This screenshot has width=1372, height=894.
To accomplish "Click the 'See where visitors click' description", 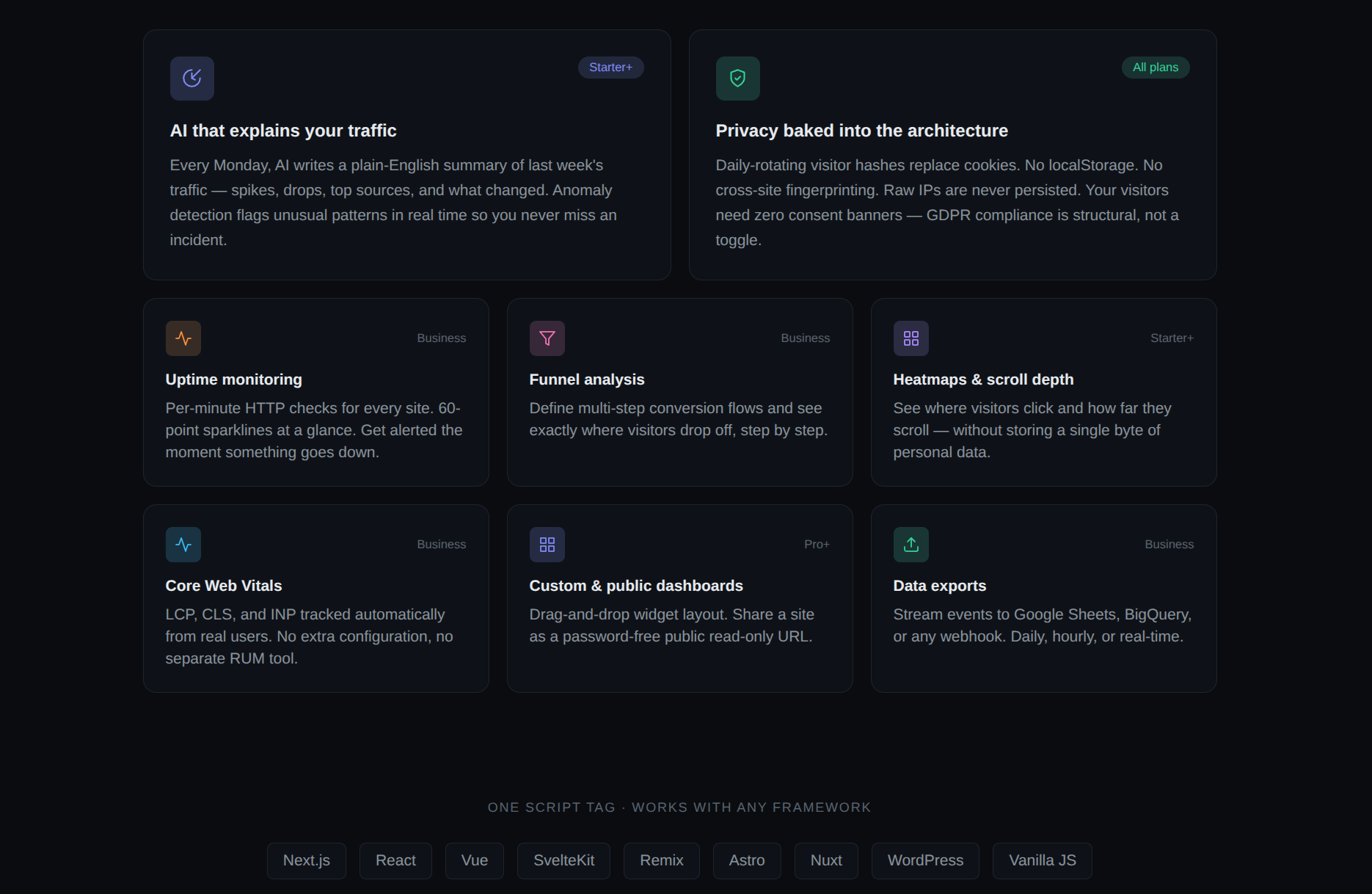I will pyautogui.click(x=1032, y=430).
